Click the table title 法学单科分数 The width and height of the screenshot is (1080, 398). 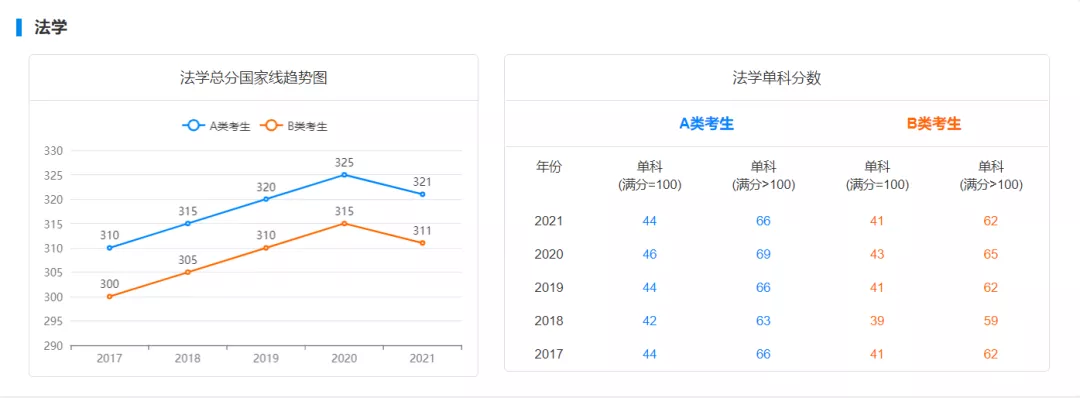(776, 78)
